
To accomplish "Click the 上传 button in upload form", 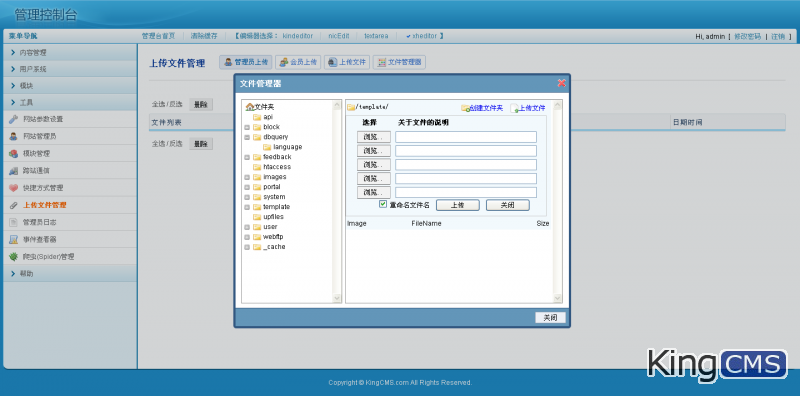I will 458,205.
